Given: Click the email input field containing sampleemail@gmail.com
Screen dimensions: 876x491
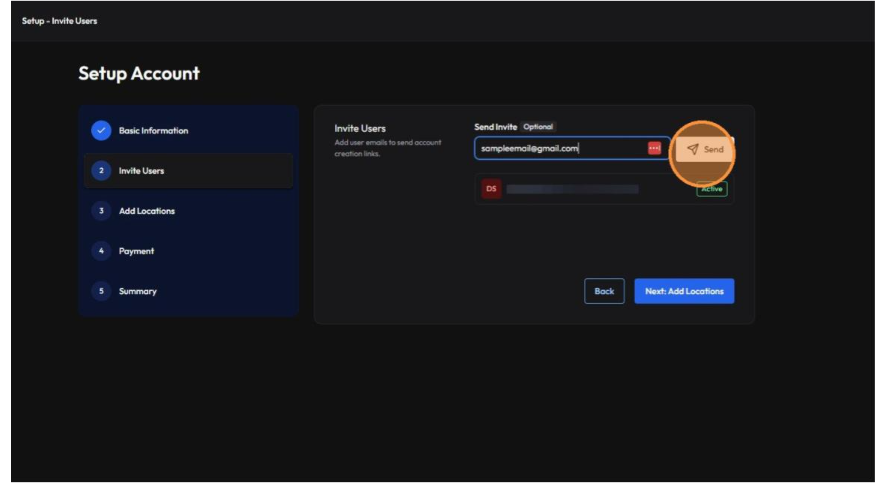Looking at the screenshot, I should [572, 148].
